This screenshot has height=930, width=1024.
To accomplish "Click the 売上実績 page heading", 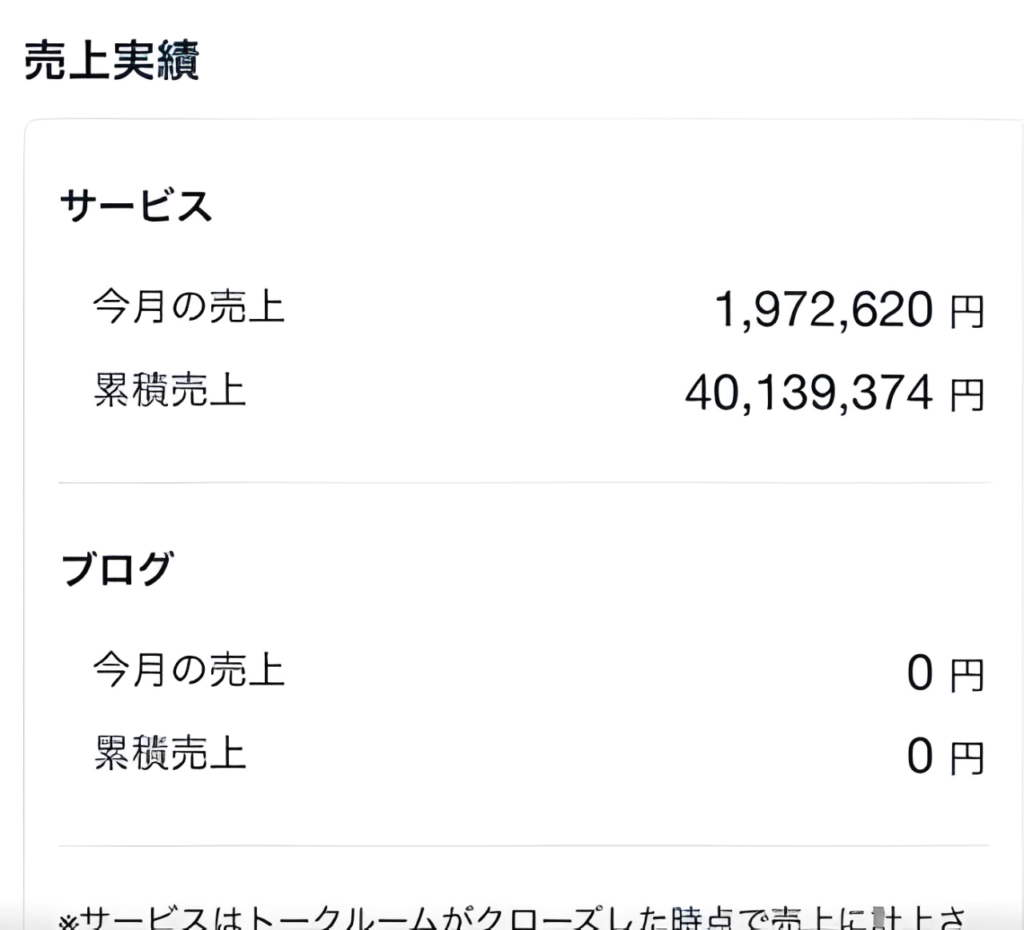I will pyautogui.click(x=111, y=62).
